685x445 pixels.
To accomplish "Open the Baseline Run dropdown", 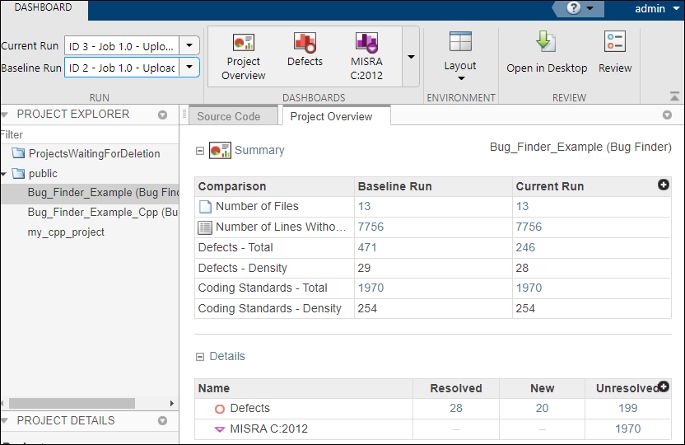I will click(x=191, y=68).
